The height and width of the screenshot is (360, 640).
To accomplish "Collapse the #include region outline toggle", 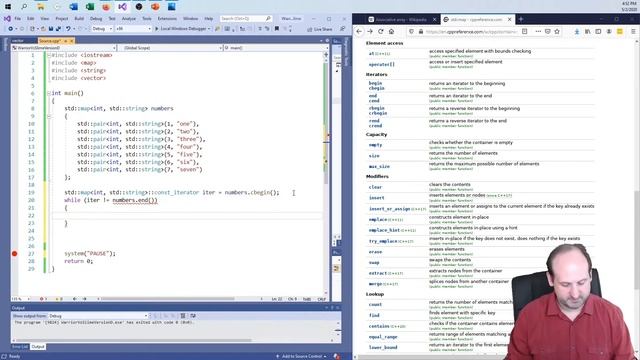I will click(49, 55).
